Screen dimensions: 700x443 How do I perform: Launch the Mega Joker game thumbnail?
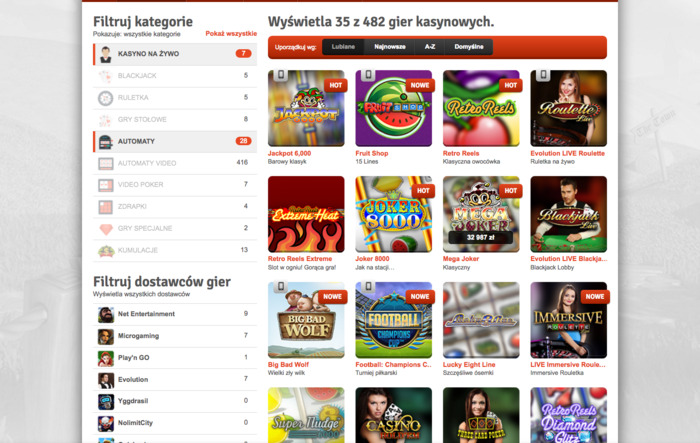tap(481, 214)
